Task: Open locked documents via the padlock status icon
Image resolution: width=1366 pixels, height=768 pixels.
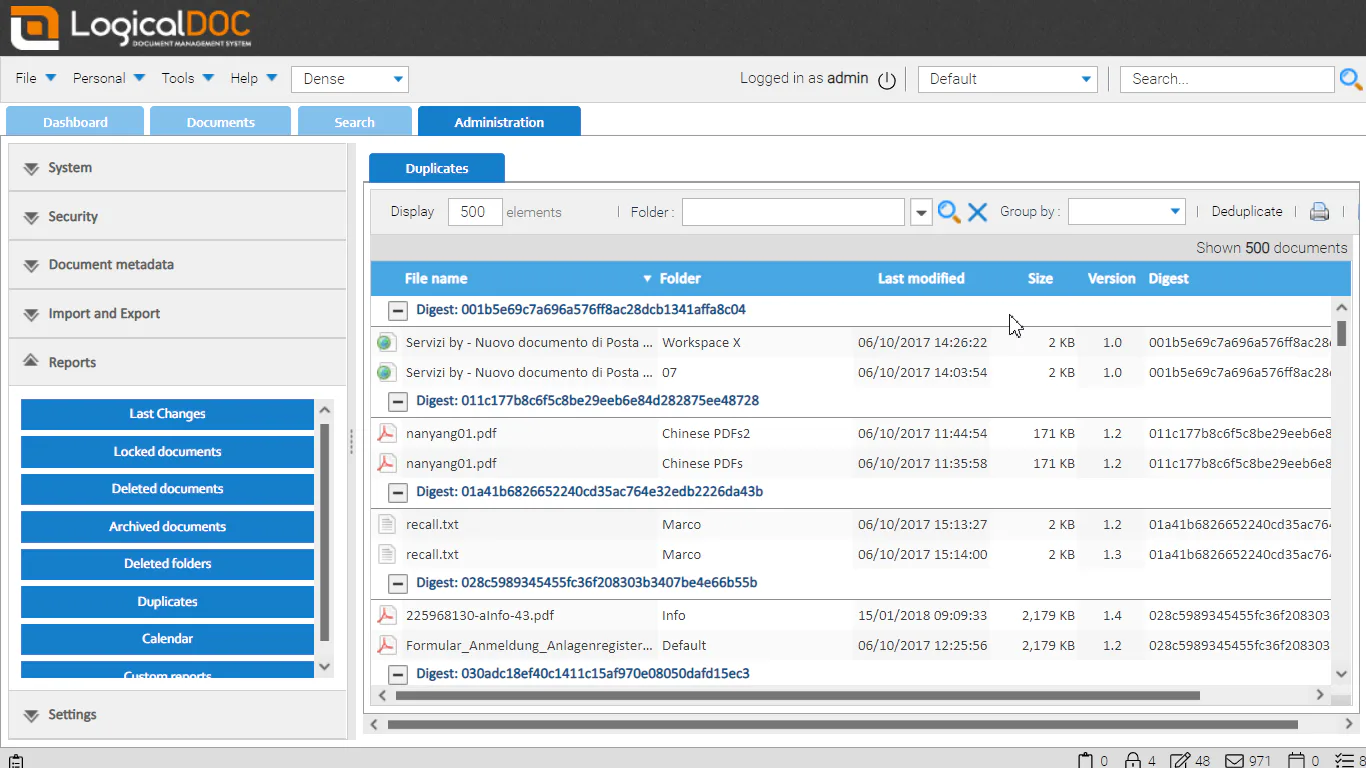Action: tap(1131, 760)
